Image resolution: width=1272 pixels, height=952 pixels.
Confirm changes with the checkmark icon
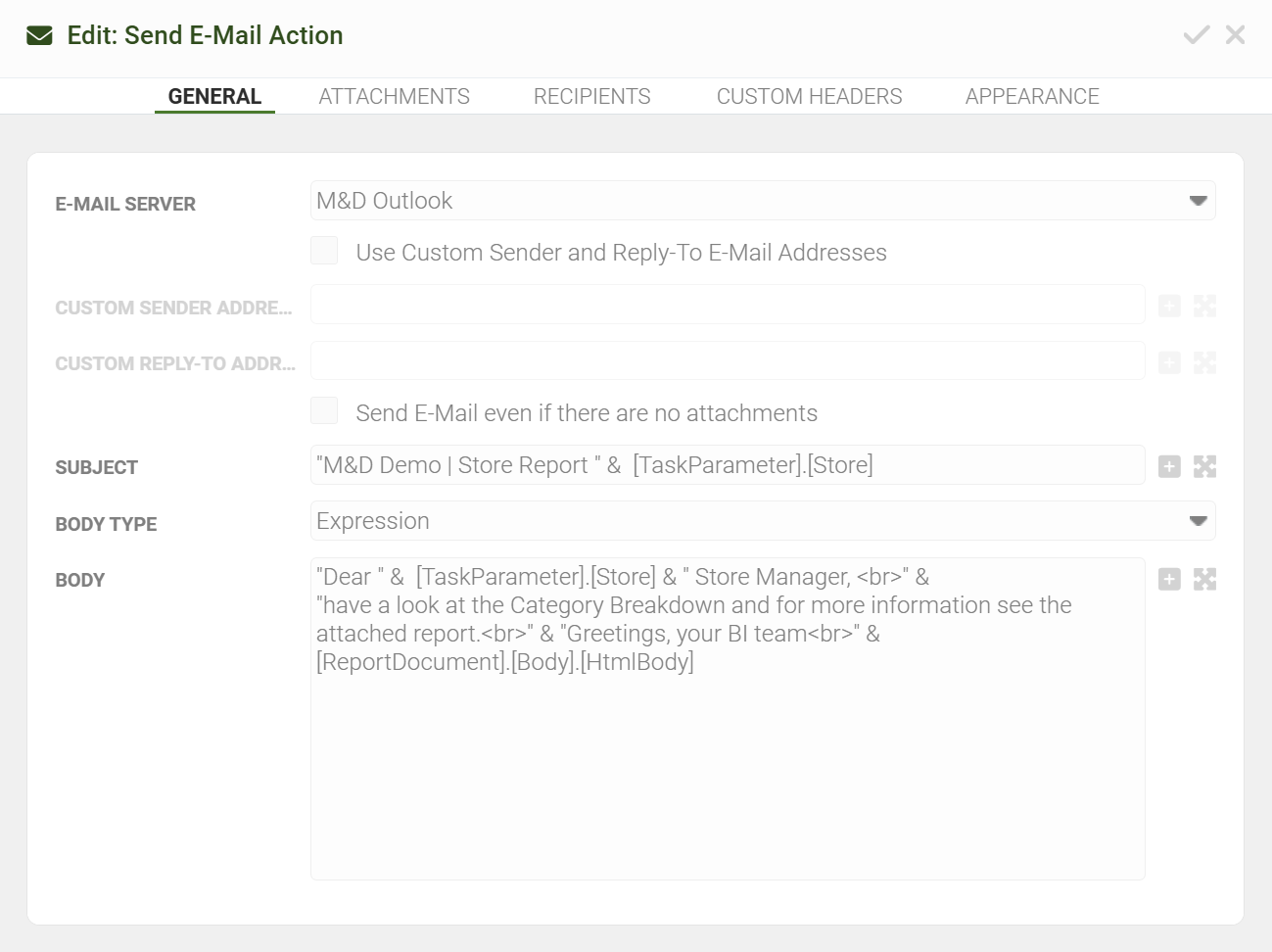pyautogui.click(x=1196, y=35)
